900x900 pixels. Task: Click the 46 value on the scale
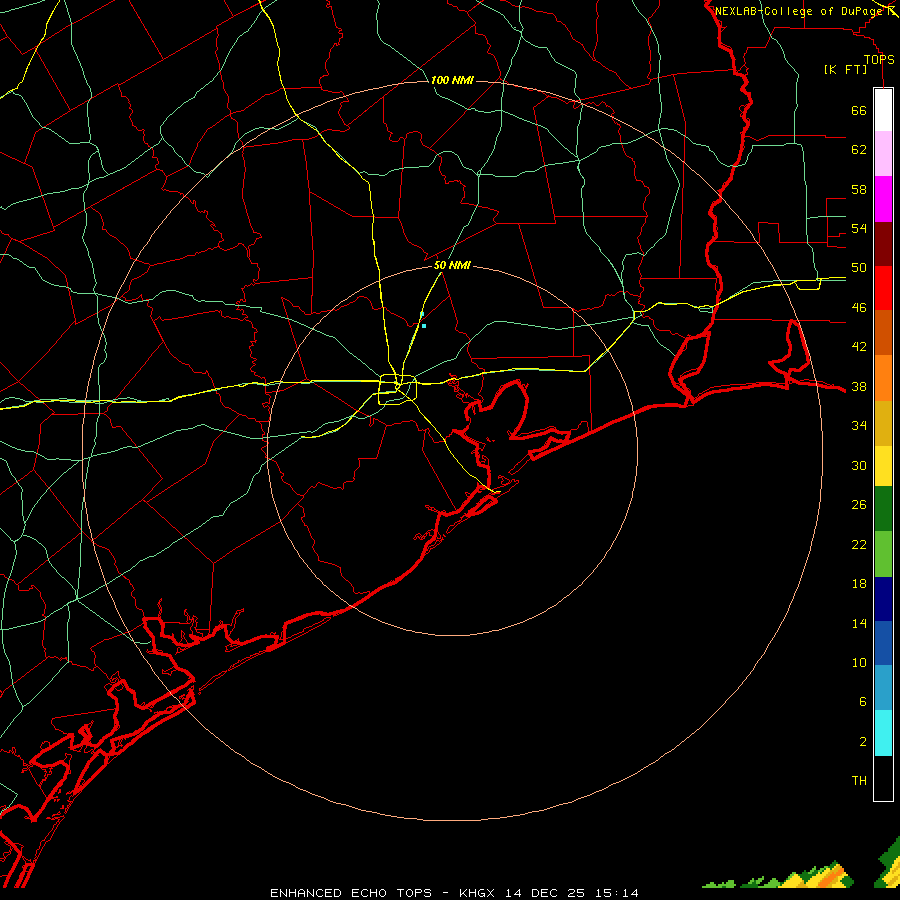[859, 308]
